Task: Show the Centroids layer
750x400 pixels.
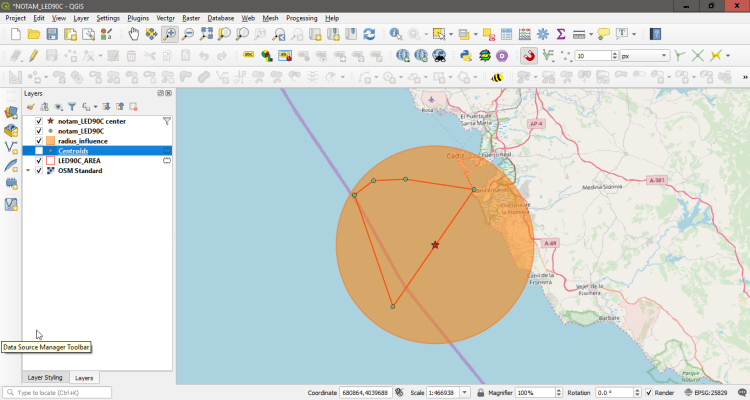Action: coord(39,151)
